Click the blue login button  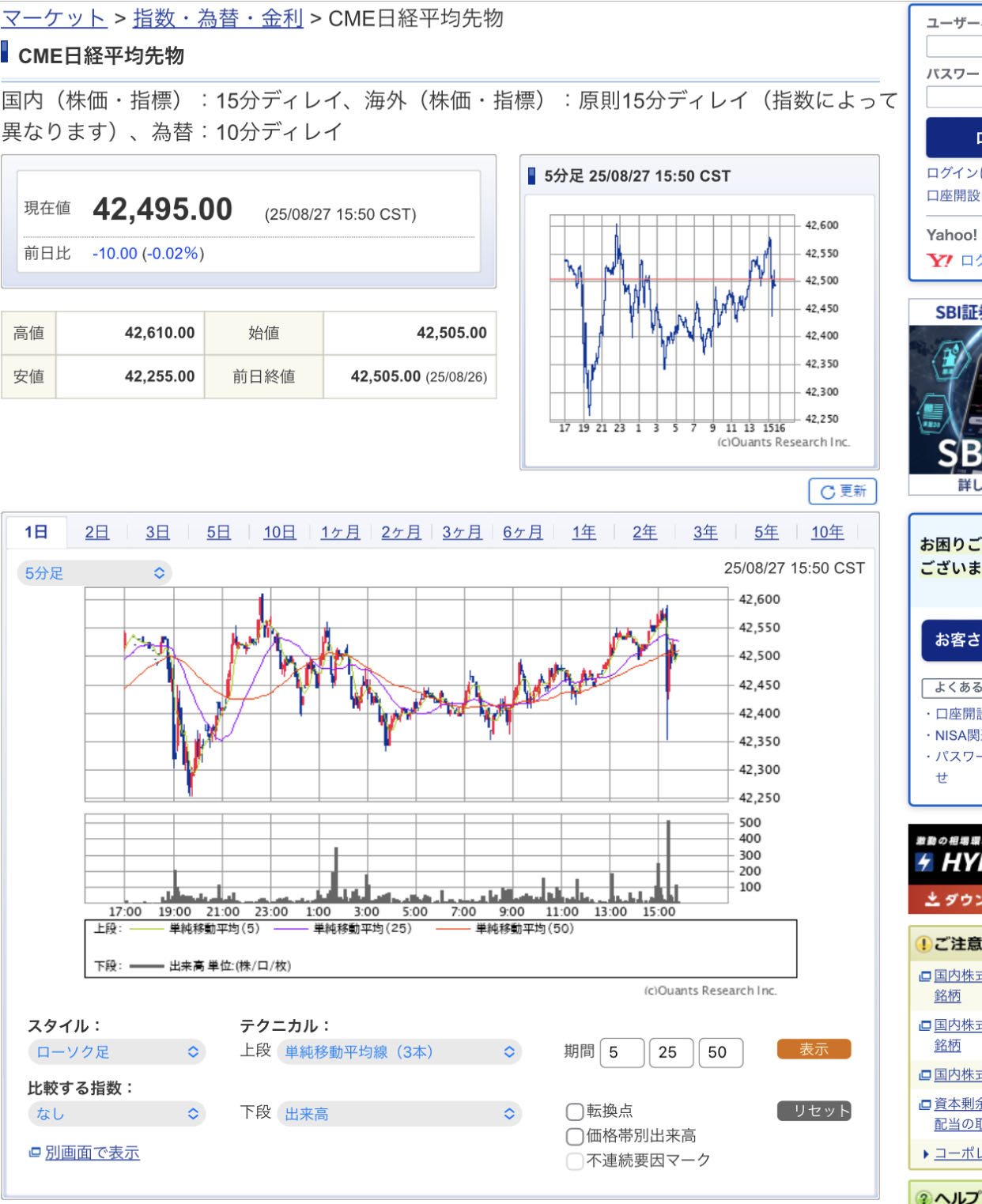tap(954, 138)
